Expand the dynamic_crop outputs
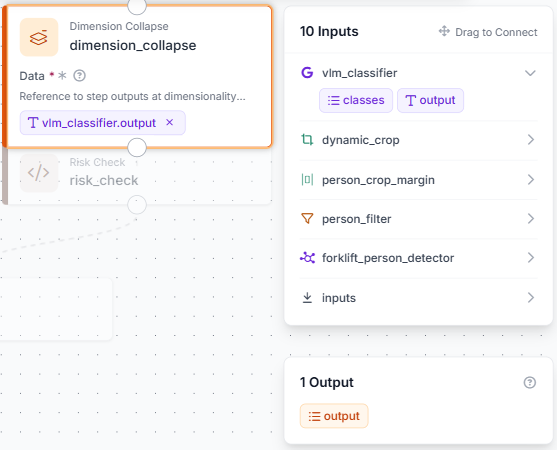 [x=531, y=140]
